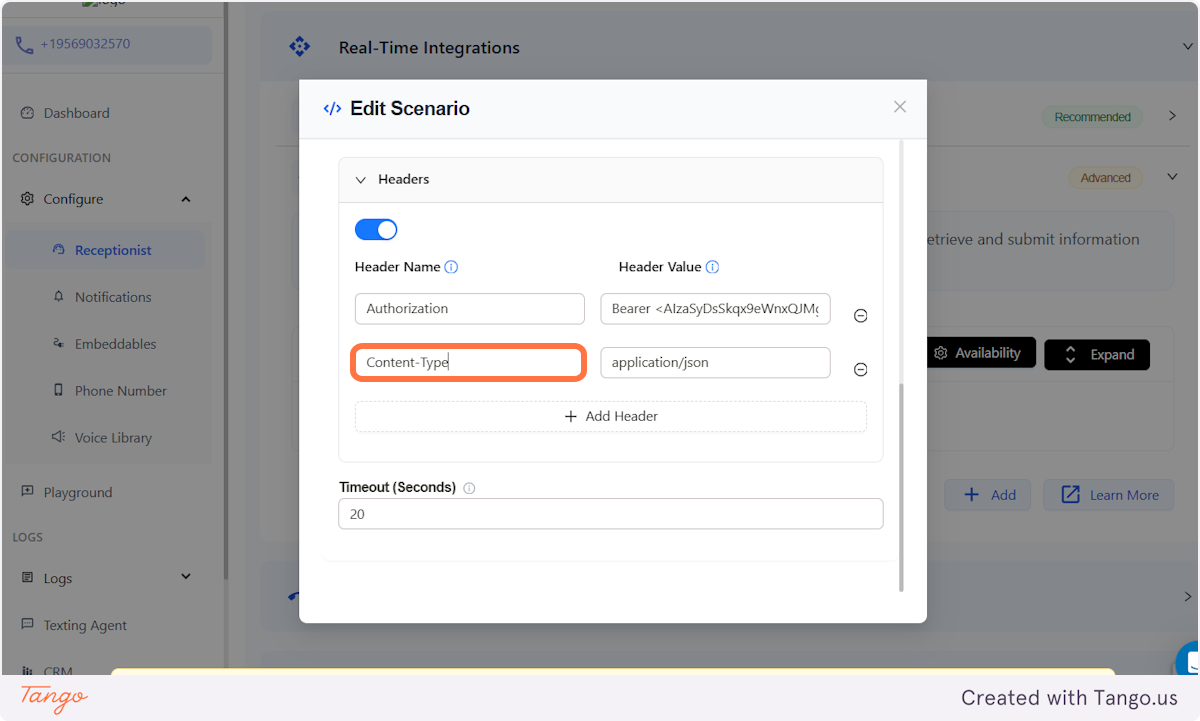Expand the Logs menu chevron
Viewport: 1200px width, 721px height.
pyautogui.click(x=185, y=577)
